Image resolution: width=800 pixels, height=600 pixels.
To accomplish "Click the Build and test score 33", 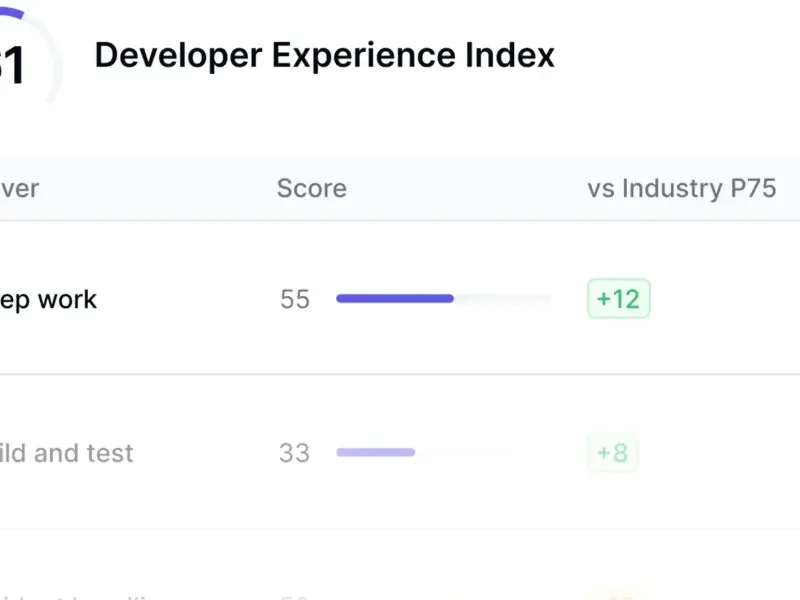I will tap(294, 453).
